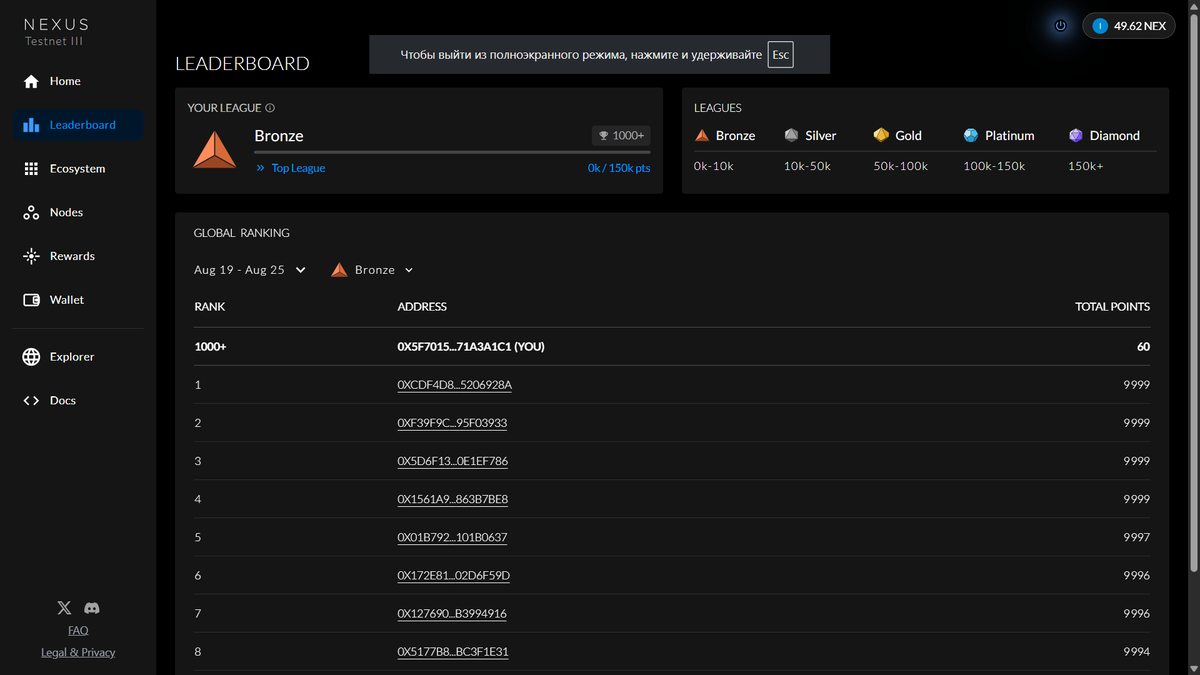This screenshot has width=1200, height=675.
Task: Click the Home house icon
Action: click(31, 81)
